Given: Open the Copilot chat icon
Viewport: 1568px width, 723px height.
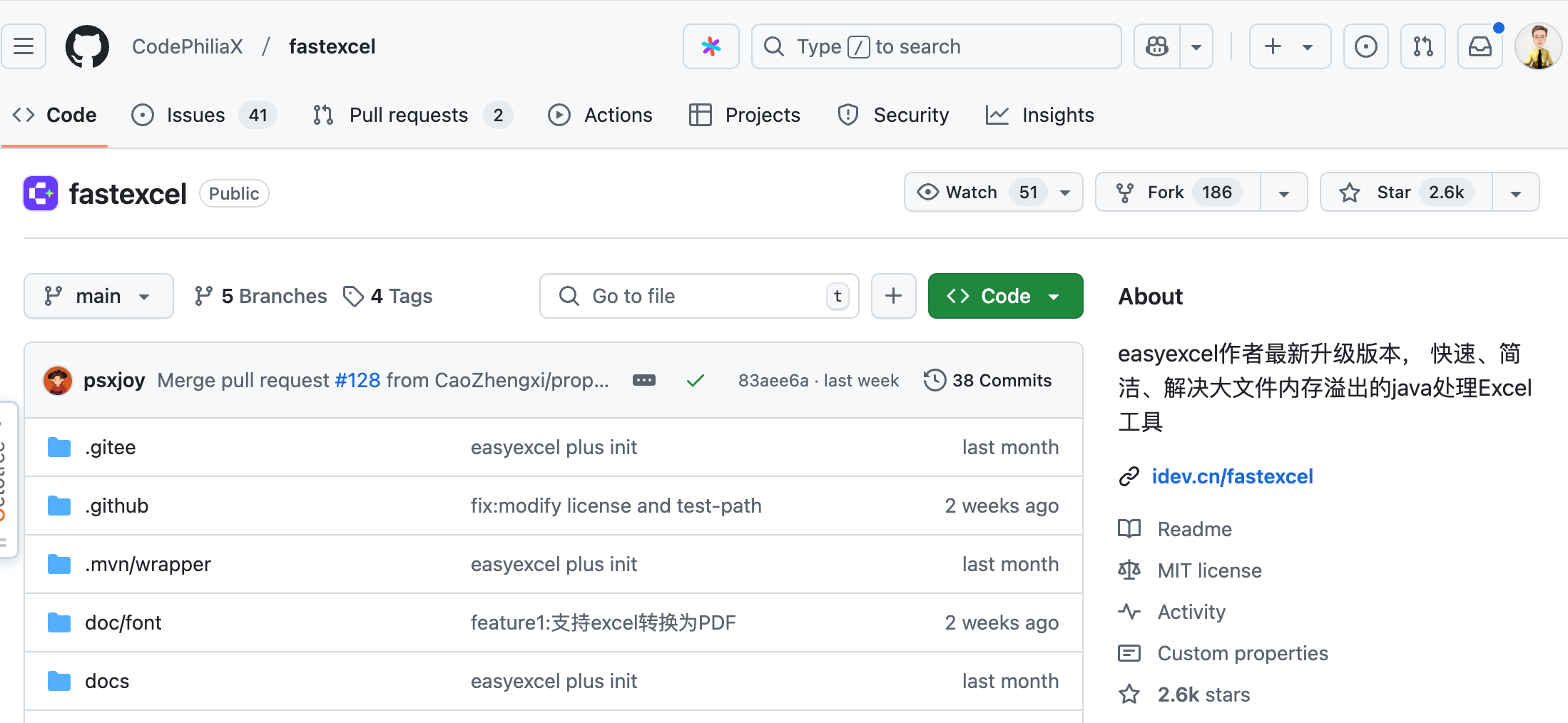Looking at the screenshot, I should [x=1157, y=46].
